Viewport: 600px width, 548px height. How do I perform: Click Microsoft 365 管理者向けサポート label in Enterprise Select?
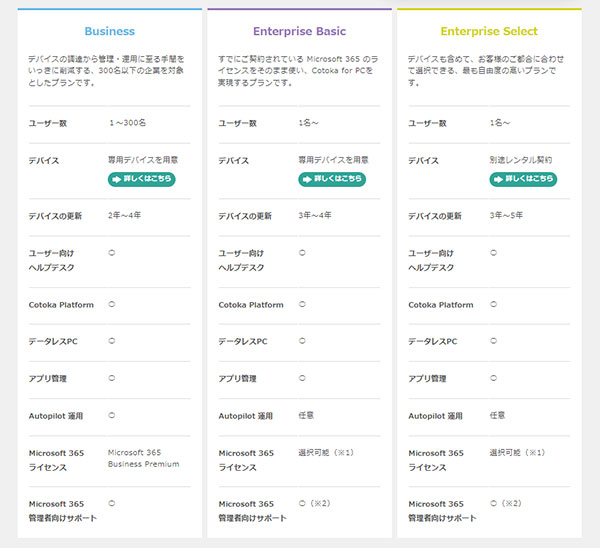click(x=442, y=511)
